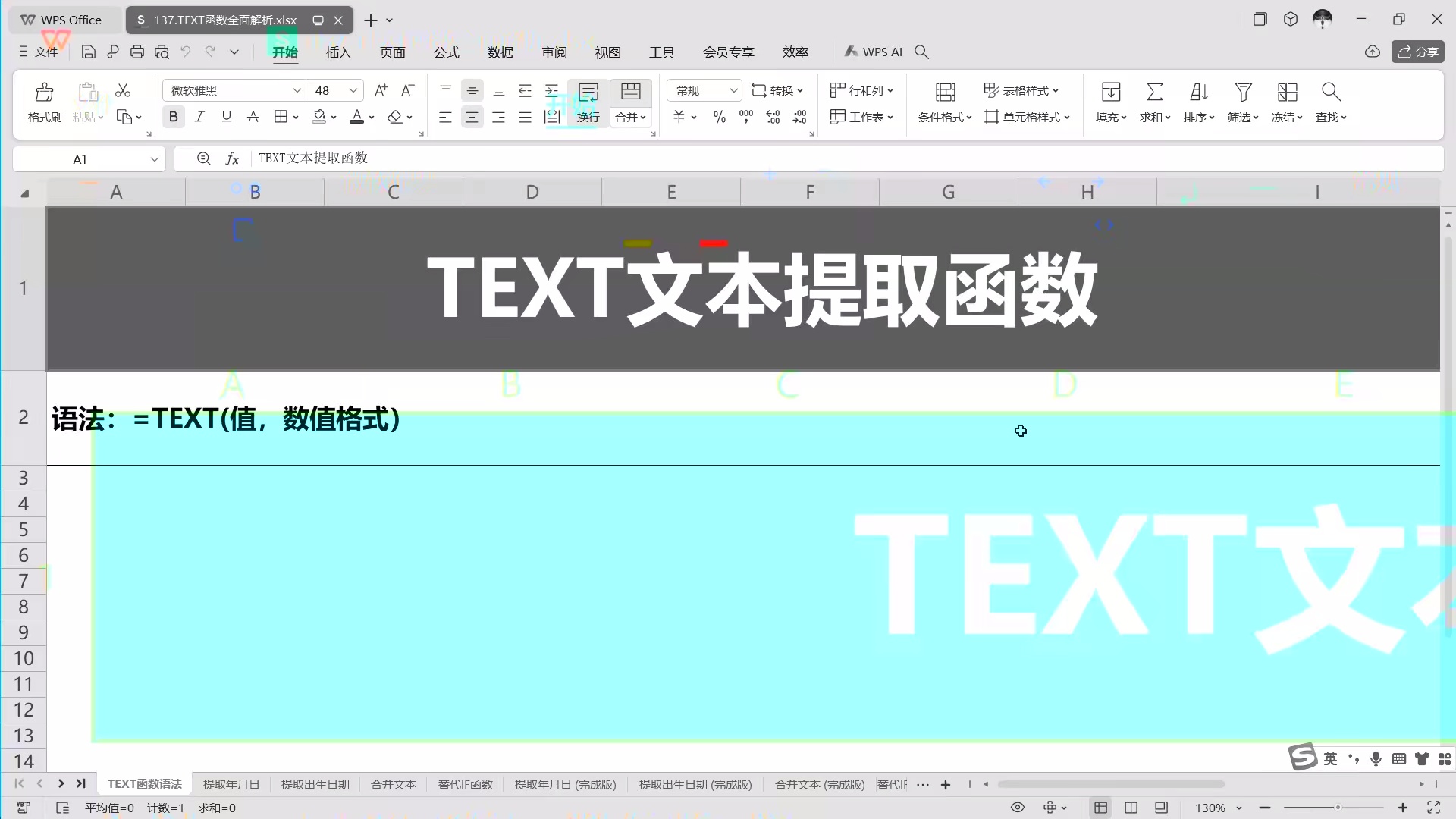Click the Decrease font size icon

(x=408, y=90)
